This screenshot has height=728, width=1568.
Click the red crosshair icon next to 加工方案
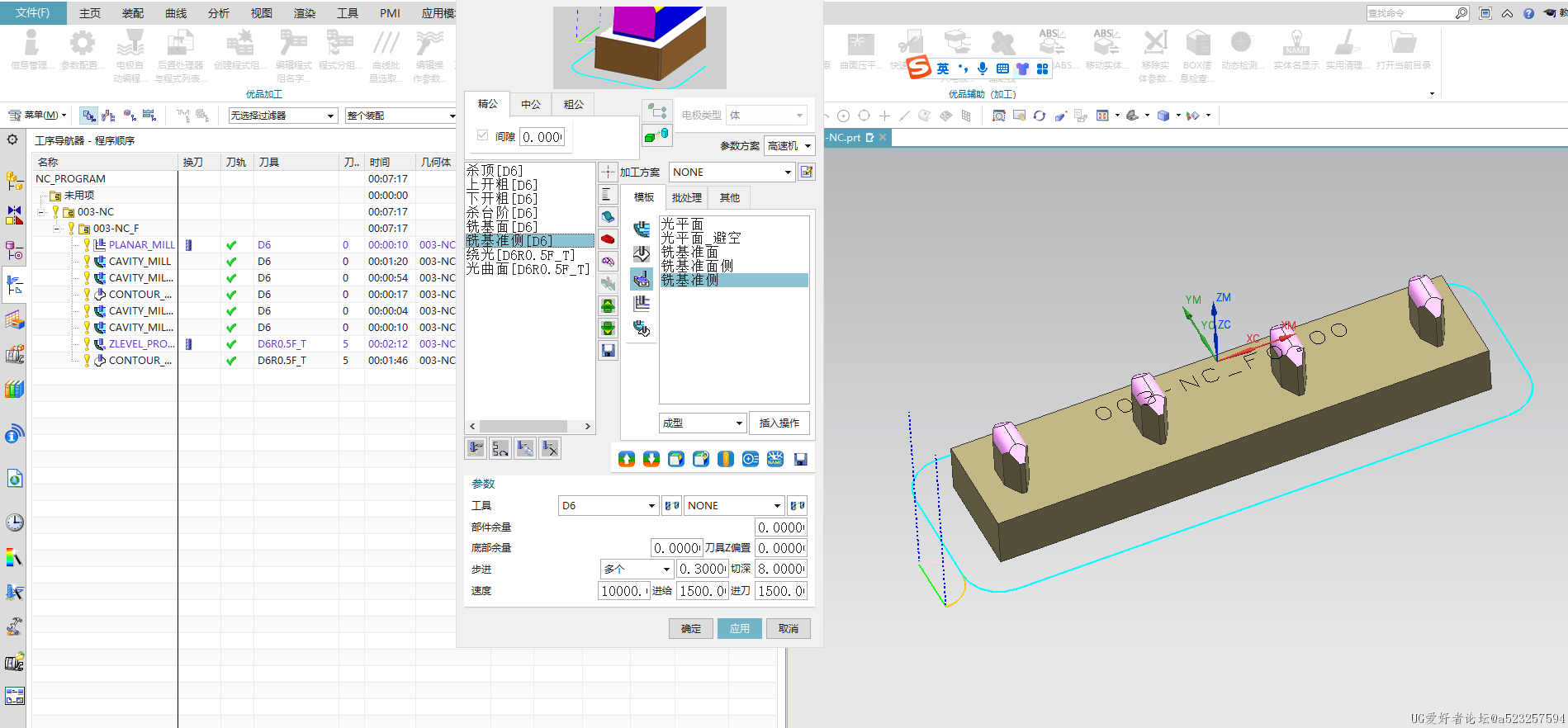[608, 172]
